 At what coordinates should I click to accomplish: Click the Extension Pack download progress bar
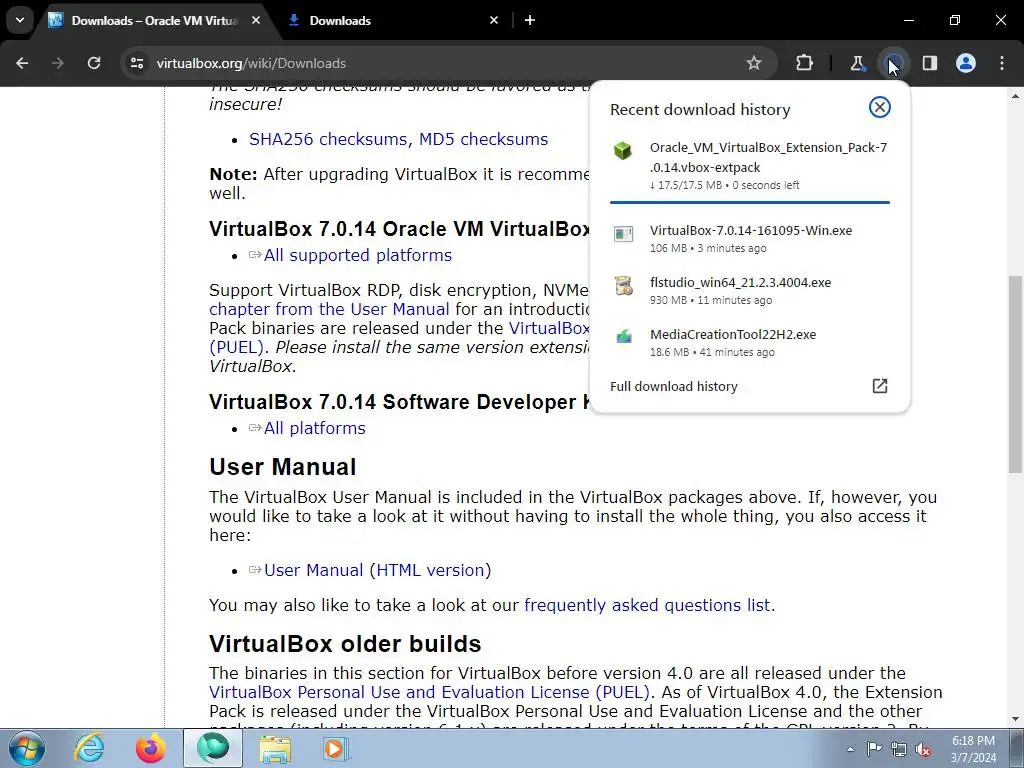point(750,202)
